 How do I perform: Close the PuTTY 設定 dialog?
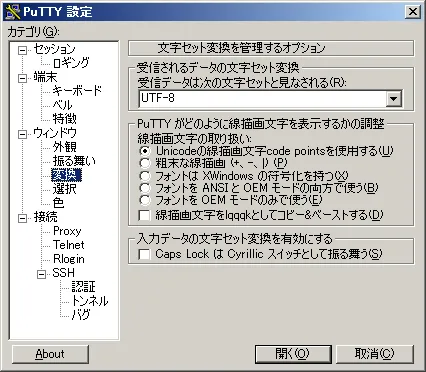[x=413, y=12]
